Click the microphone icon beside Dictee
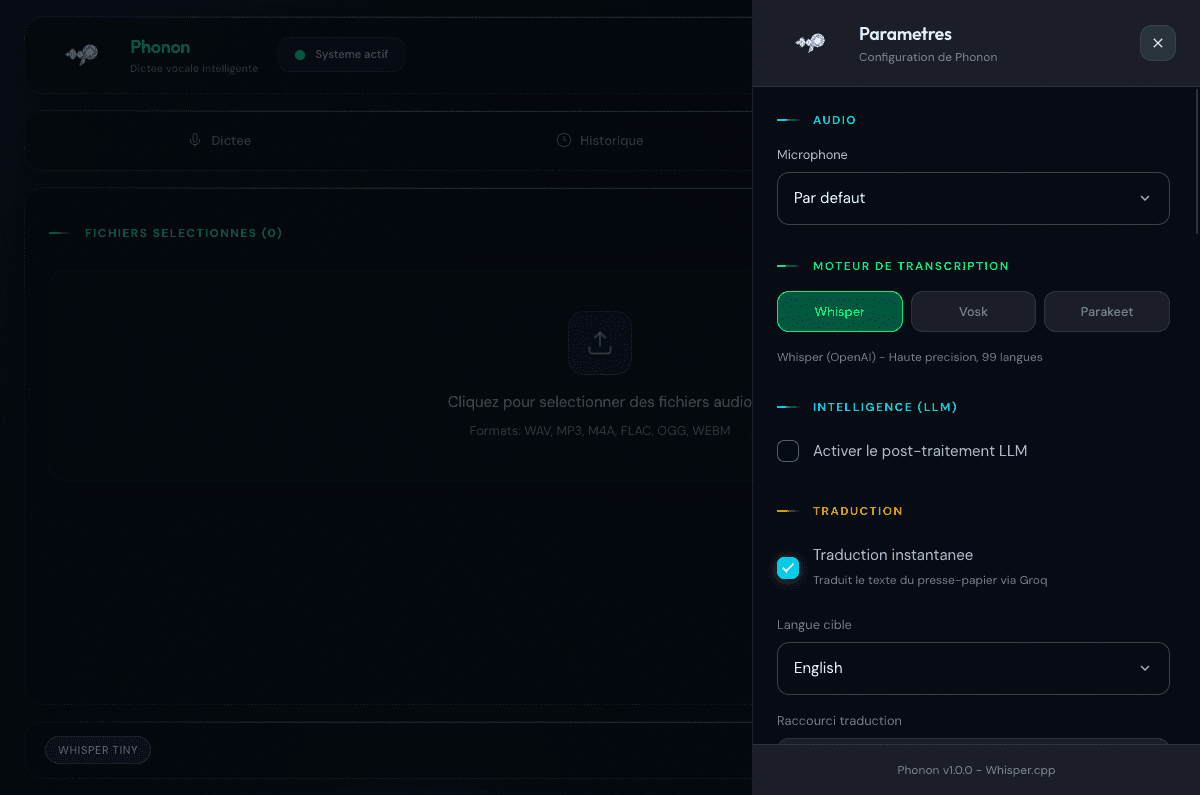 [x=195, y=140]
